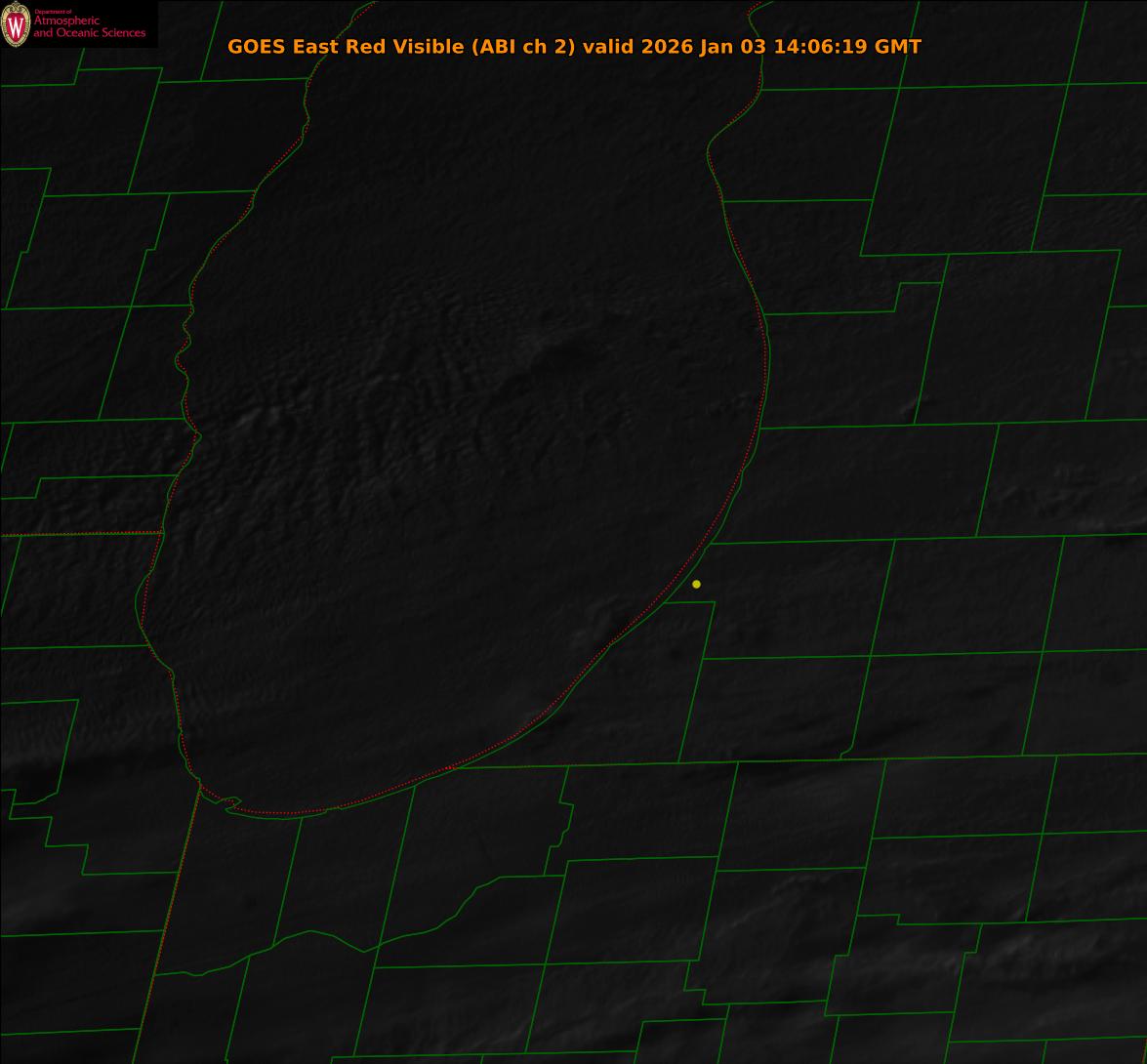Click the small harbor notch at the lake's southern tip

(x=231, y=803)
